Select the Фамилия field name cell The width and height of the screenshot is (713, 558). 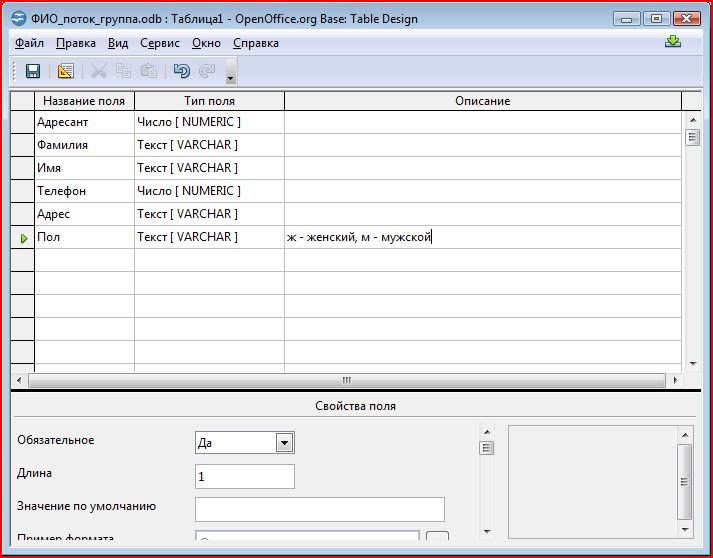tap(85, 145)
